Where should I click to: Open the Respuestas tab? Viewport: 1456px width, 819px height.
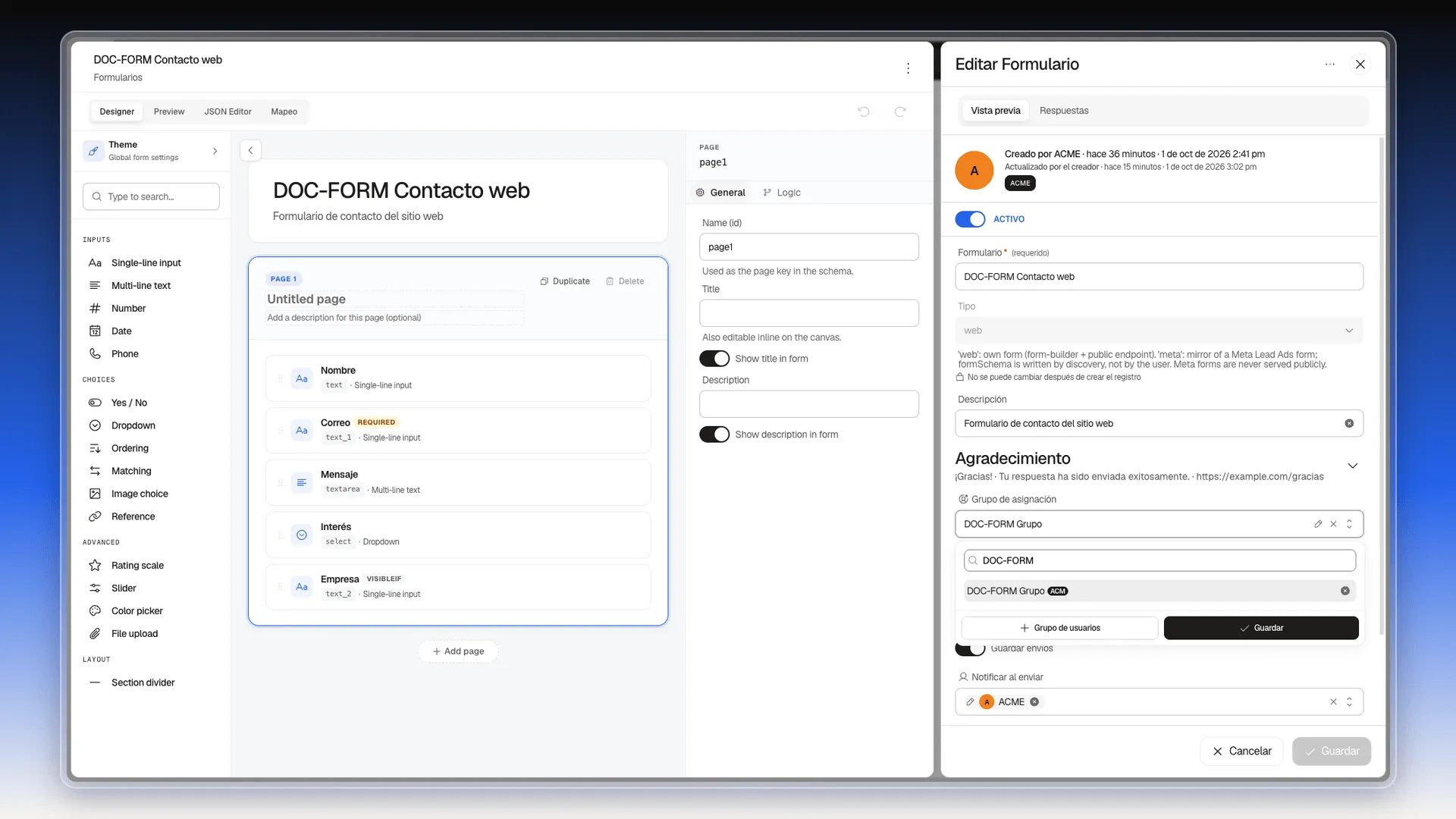[x=1064, y=111]
